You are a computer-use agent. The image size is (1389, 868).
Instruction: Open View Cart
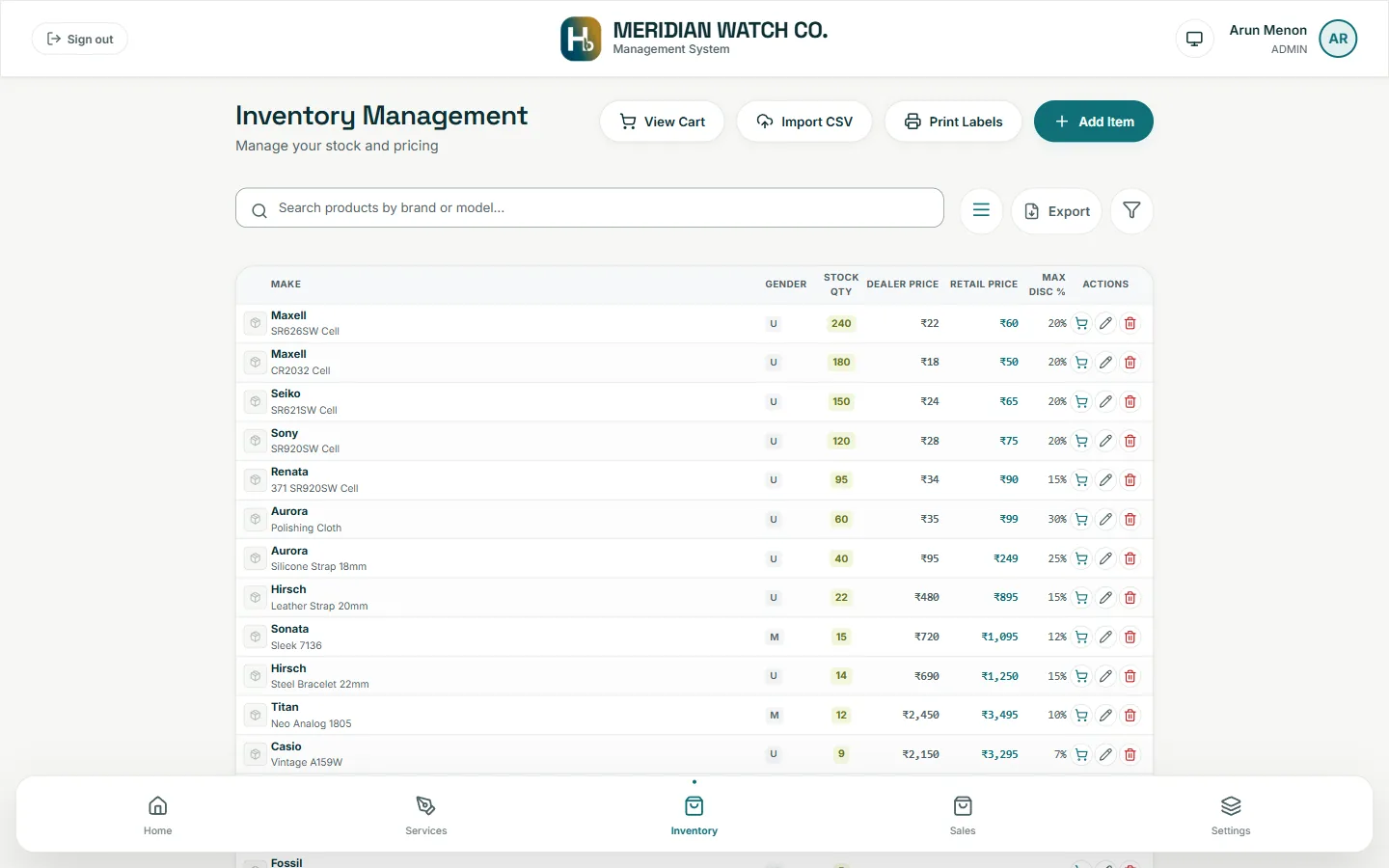662,122
